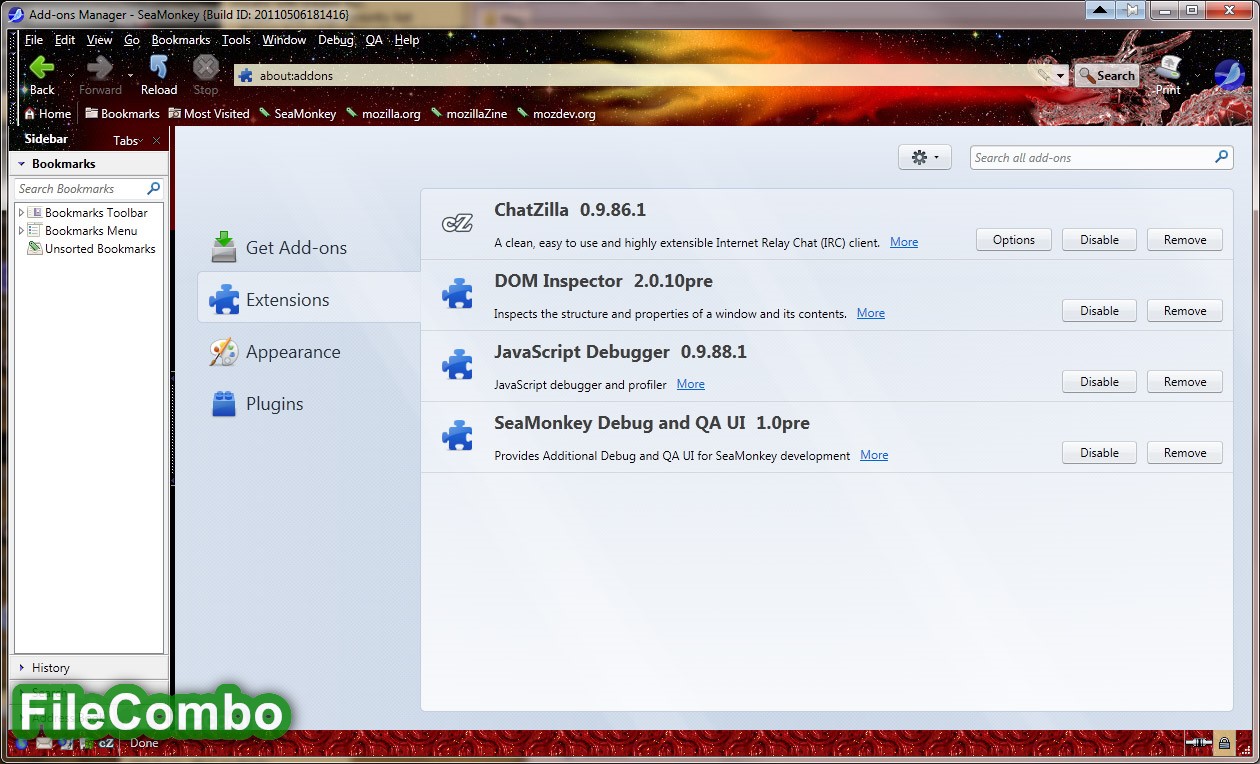Image resolution: width=1260 pixels, height=764 pixels.
Task: Open the Print button dropdown arrow
Action: pos(1196,75)
